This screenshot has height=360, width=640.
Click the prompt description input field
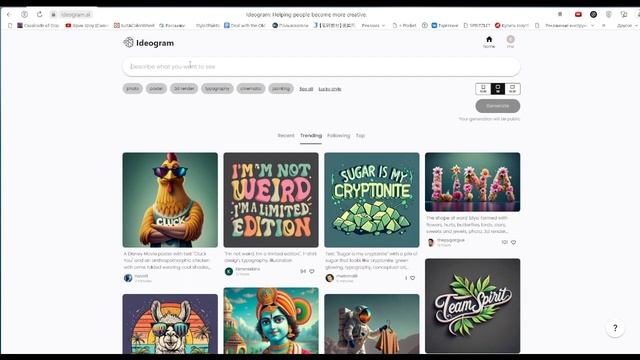pos(321,67)
